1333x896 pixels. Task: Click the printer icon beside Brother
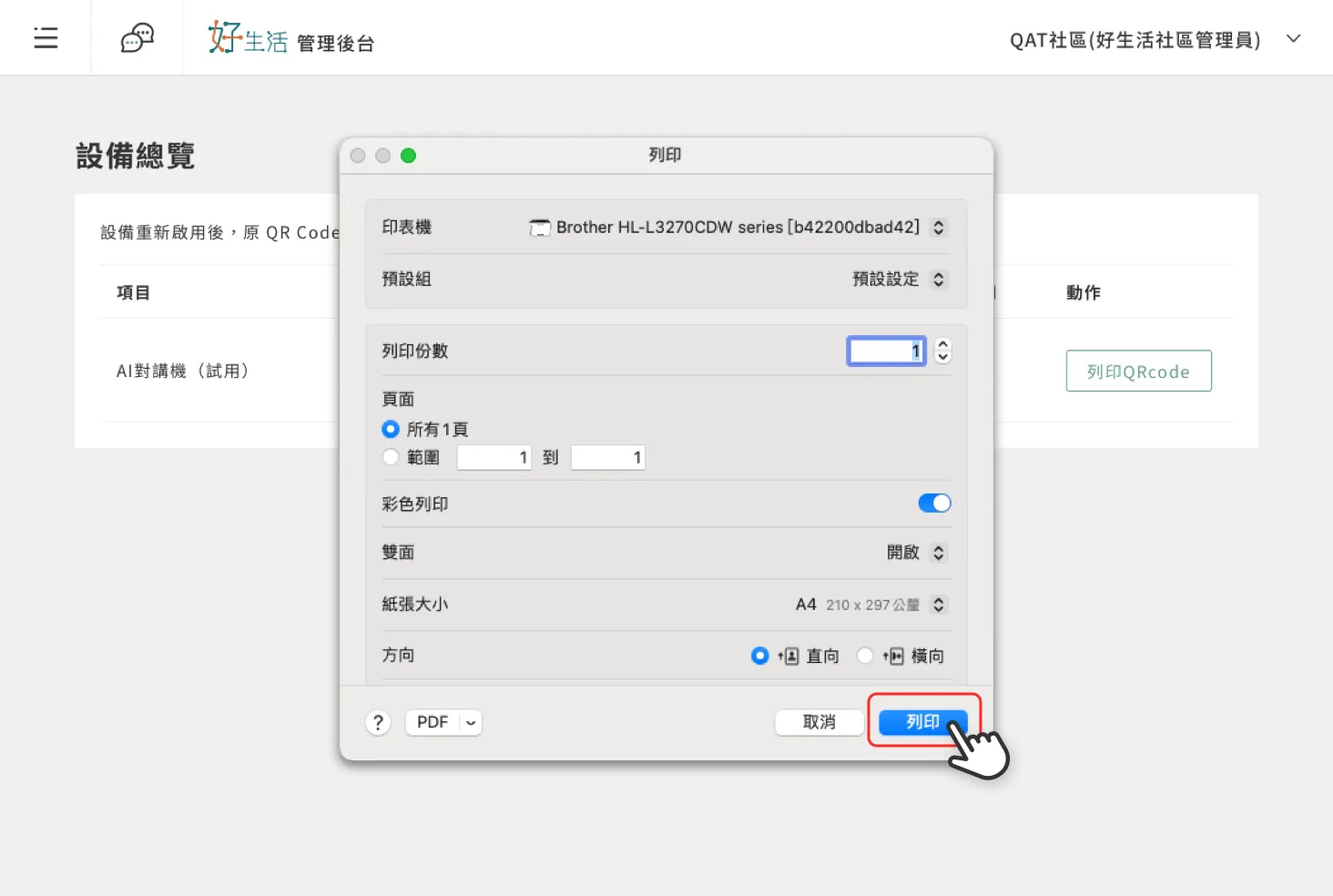coord(540,228)
